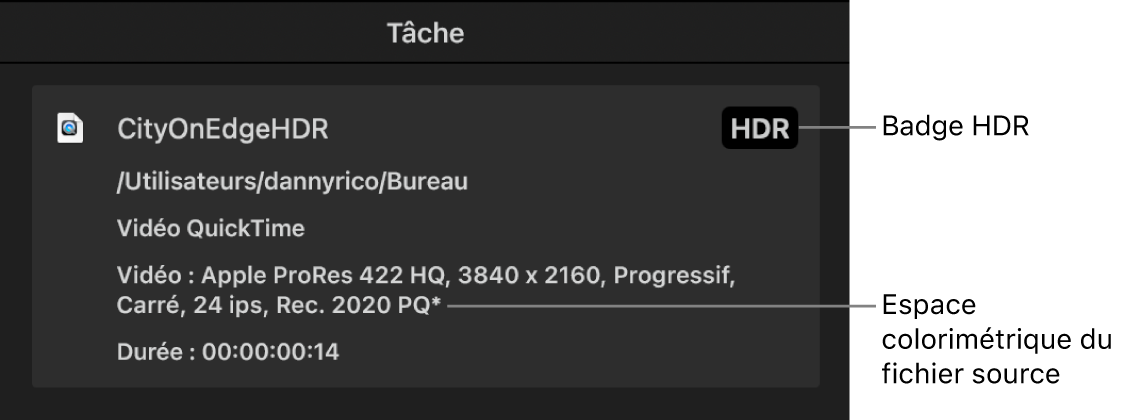Viewport: 1123px width, 420px height.
Task: Click the HDR badge
Action: pos(759,129)
